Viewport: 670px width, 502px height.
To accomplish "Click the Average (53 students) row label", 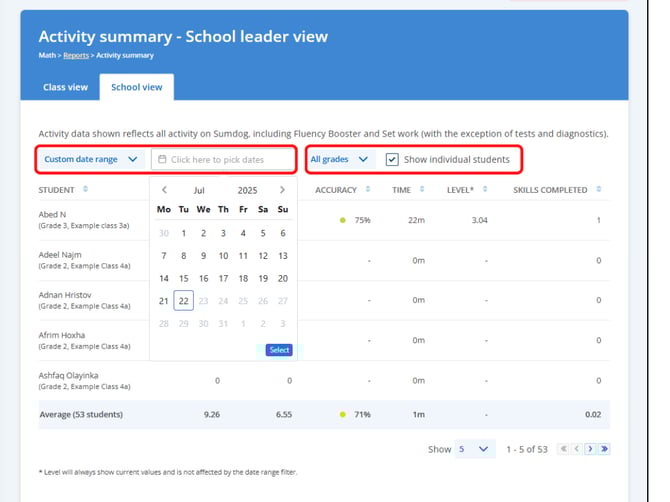I will pos(81,414).
